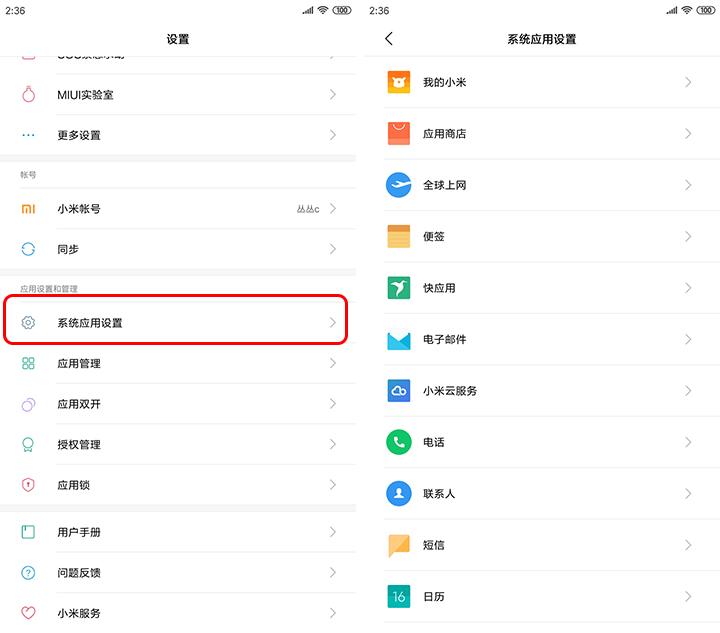The width and height of the screenshot is (720, 633).
Task: Tap the 应用商店 shopping bag icon
Action: pos(399,133)
